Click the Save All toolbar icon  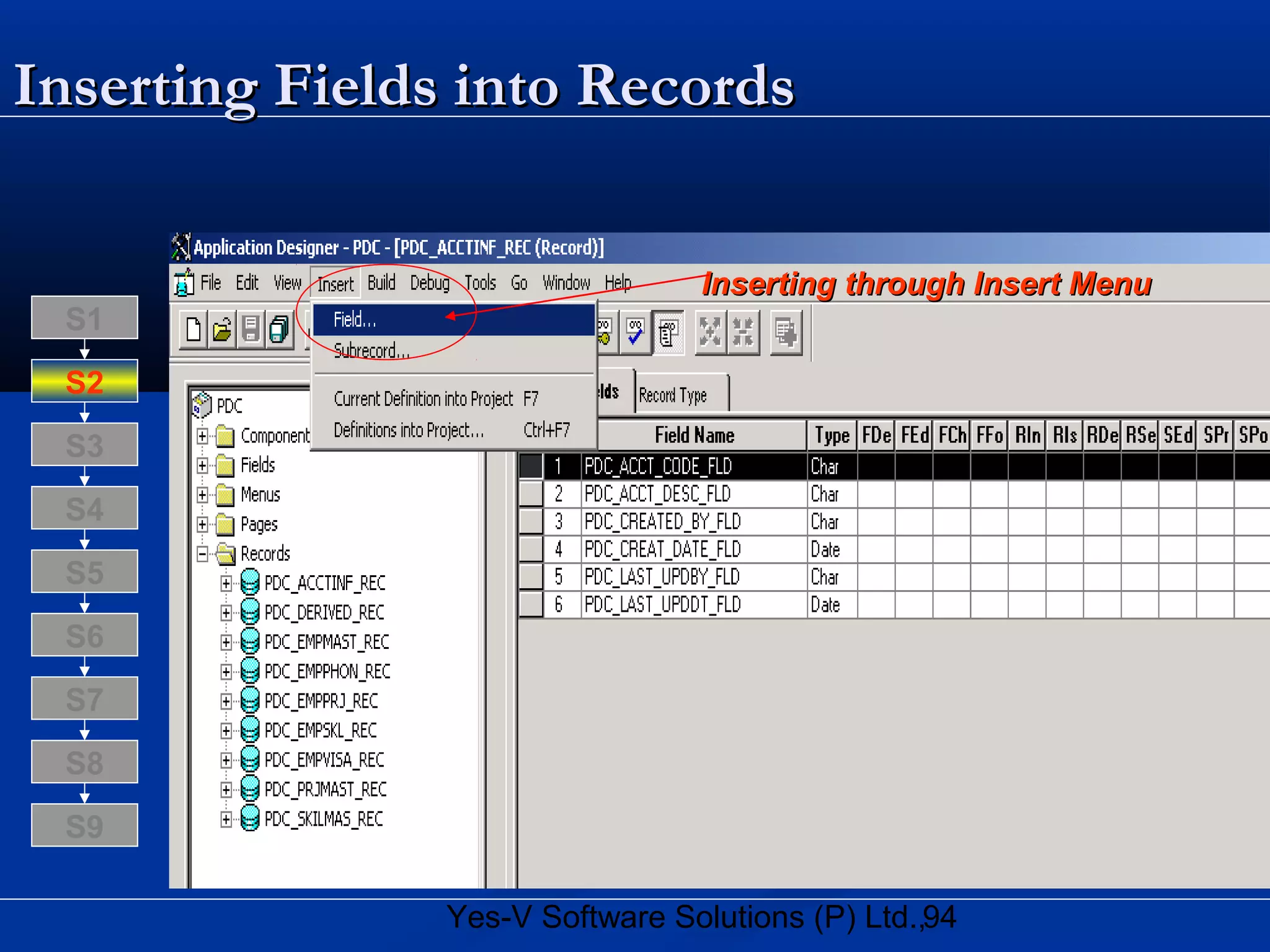(x=280, y=330)
